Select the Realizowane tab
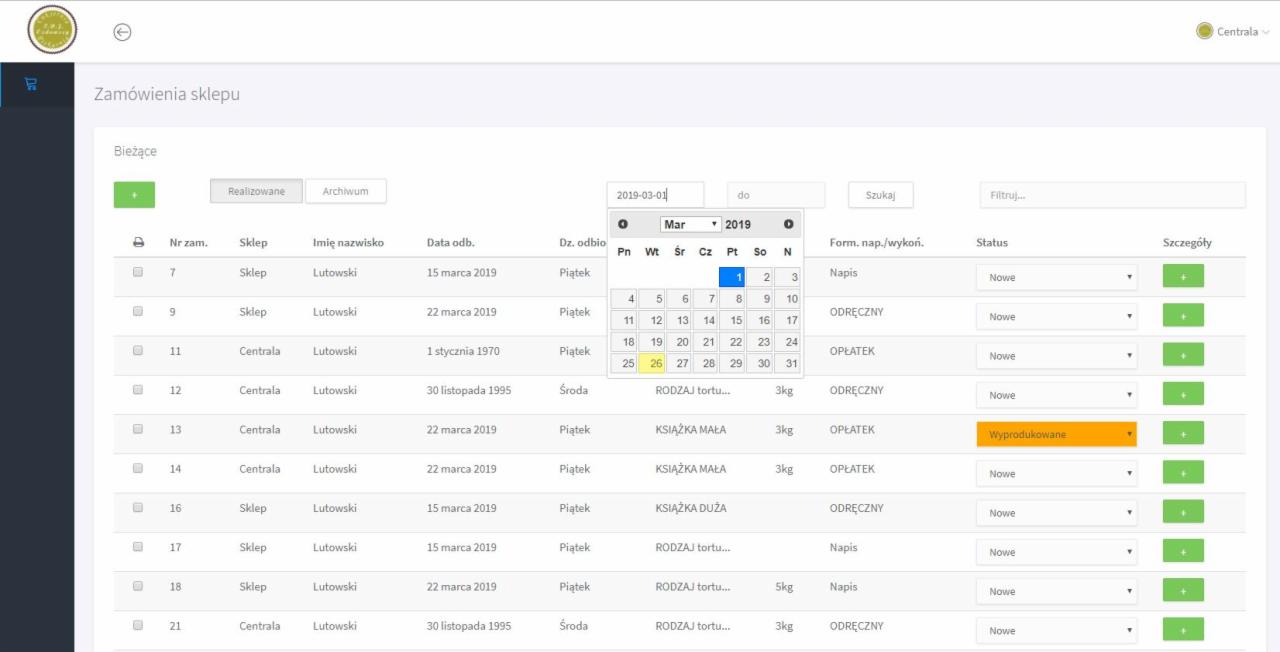Image resolution: width=1280 pixels, height=652 pixels. click(256, 191)
